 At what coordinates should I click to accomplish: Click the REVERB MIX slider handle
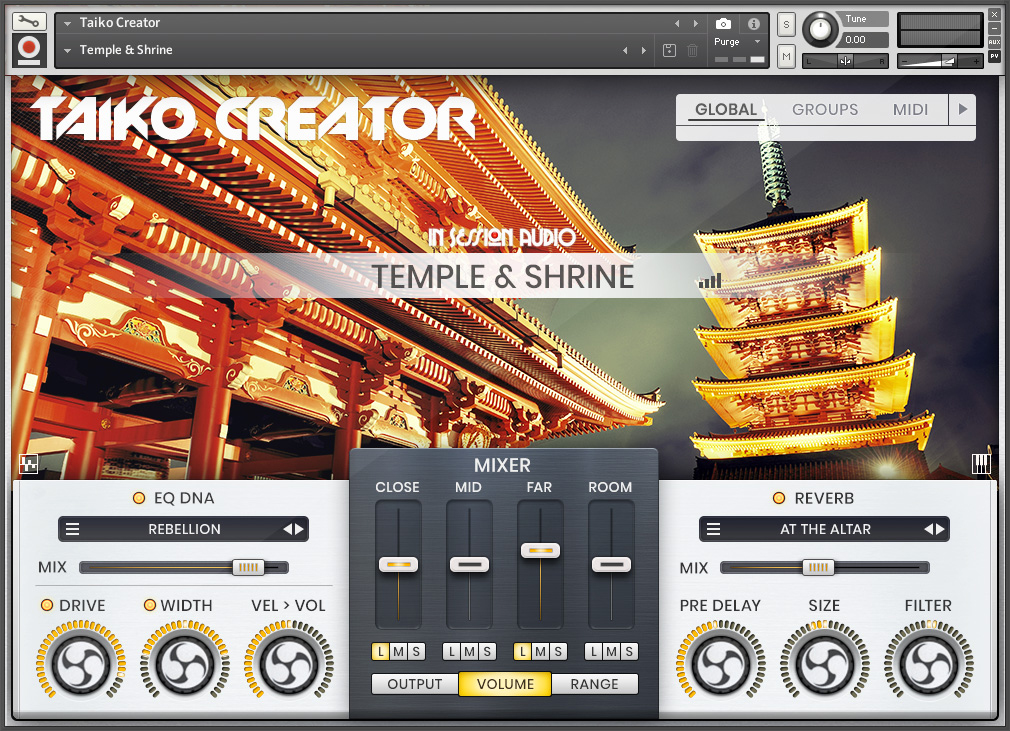point(818,567)
